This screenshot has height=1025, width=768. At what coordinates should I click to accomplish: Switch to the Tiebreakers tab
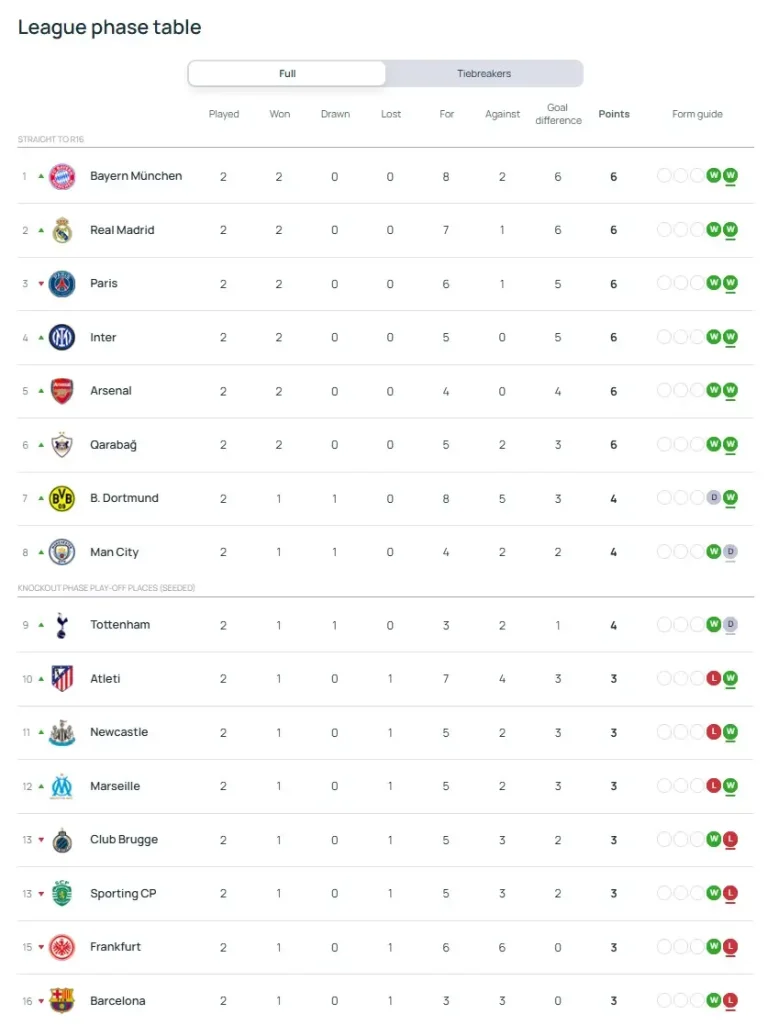tap(484, 74)
